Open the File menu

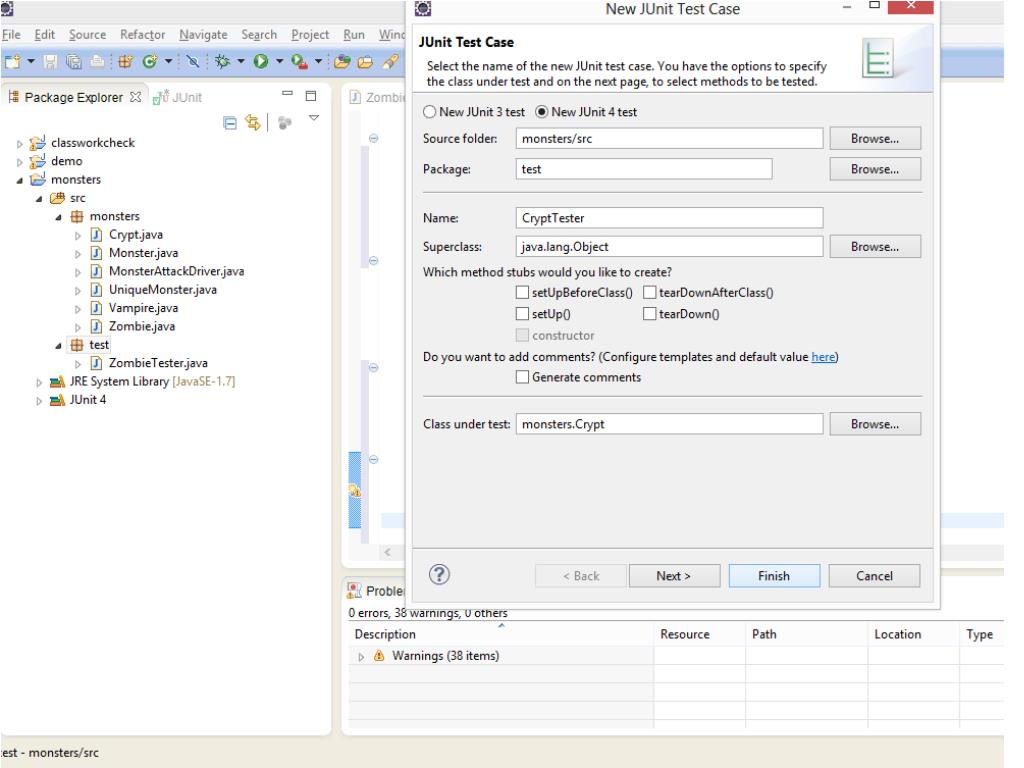(x=11, y=35)
